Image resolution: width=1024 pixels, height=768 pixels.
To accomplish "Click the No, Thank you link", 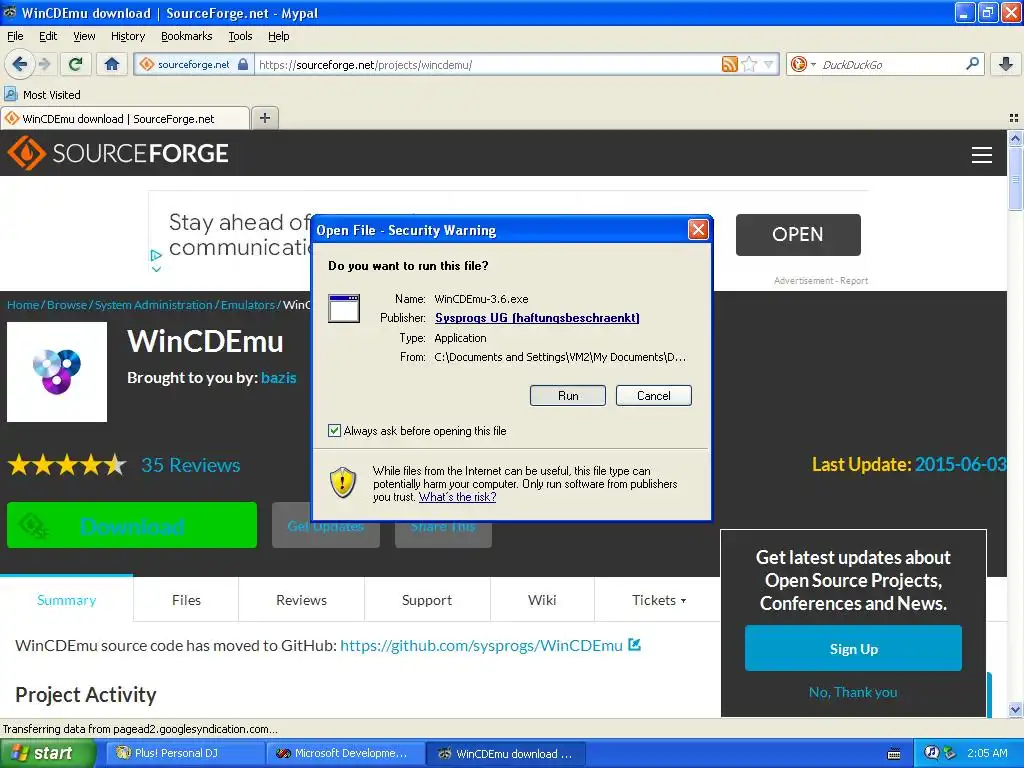I will coord(853,692).
